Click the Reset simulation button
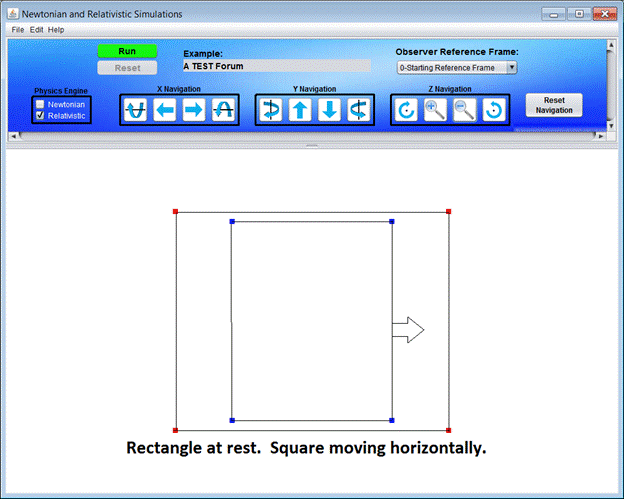Image resolution: width=624 pixels, height=499 pixels. 127,68
